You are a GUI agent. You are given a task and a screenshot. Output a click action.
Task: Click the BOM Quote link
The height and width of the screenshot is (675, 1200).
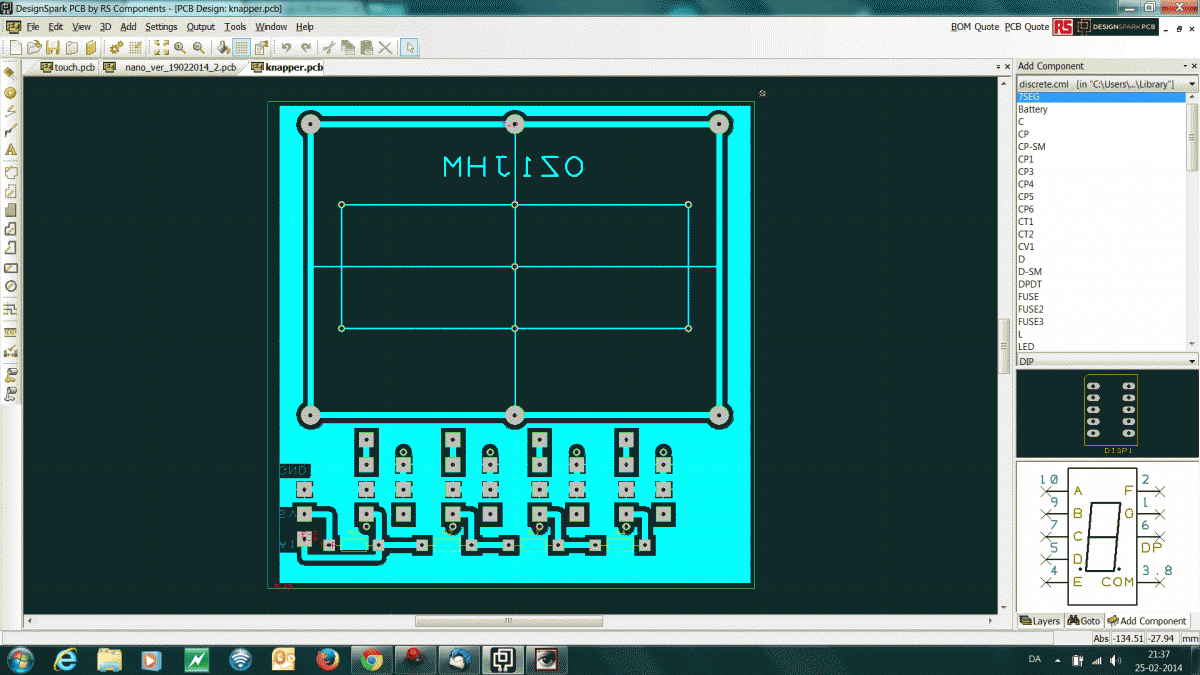tap(975, 27)
